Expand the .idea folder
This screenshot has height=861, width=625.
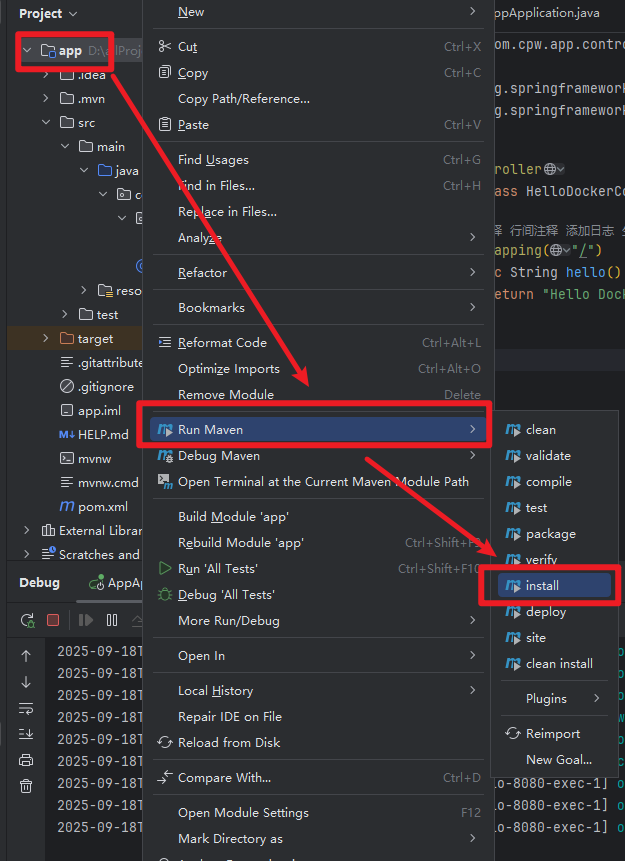pos(46,75)
